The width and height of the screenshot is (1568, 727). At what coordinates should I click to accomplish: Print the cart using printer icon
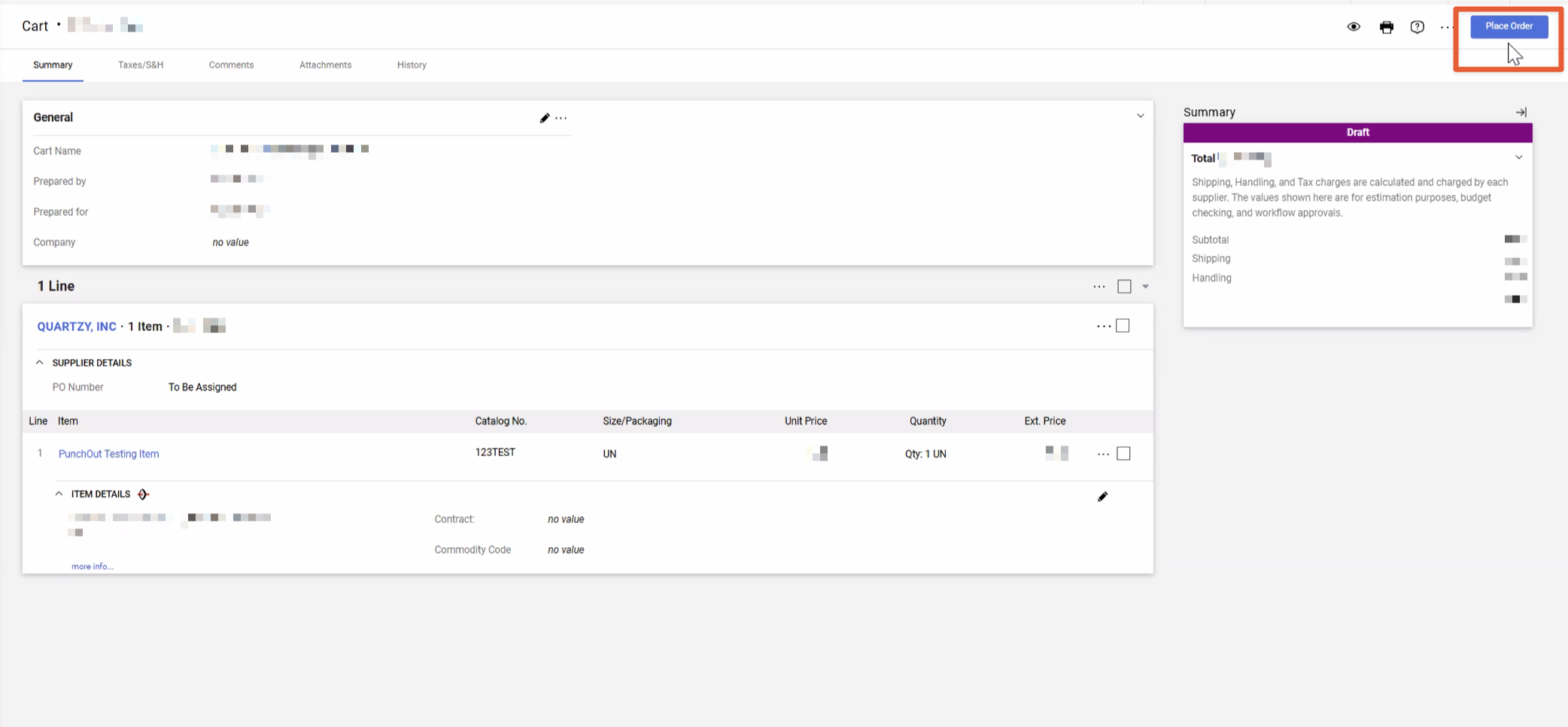click(1387, 27)
